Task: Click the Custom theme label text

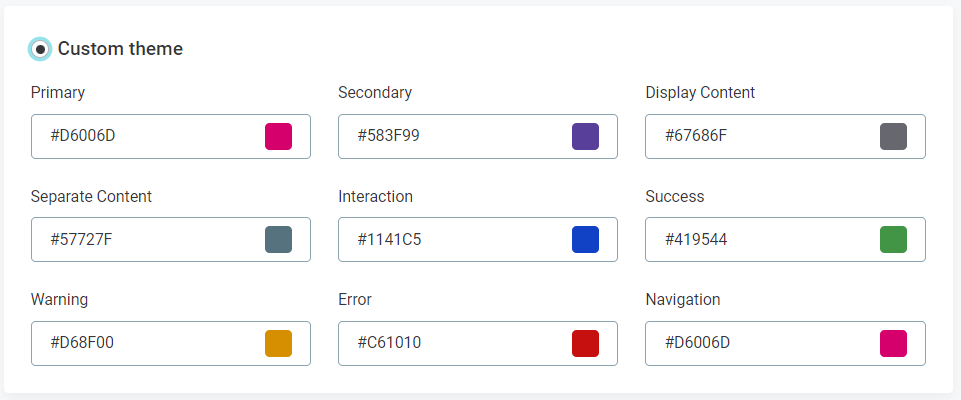Action: [x=120, y=49]
